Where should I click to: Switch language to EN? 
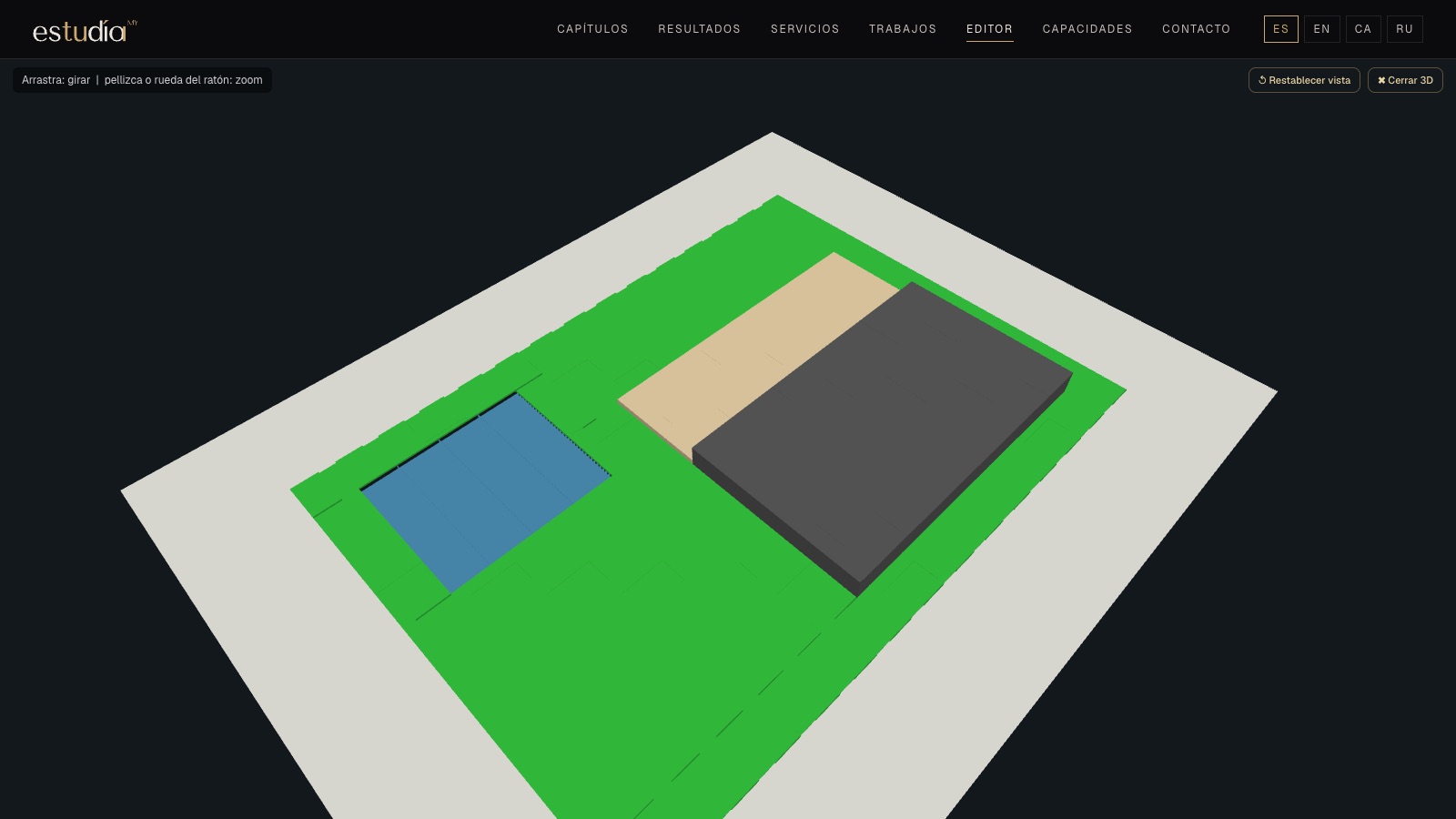(1321, 29)
